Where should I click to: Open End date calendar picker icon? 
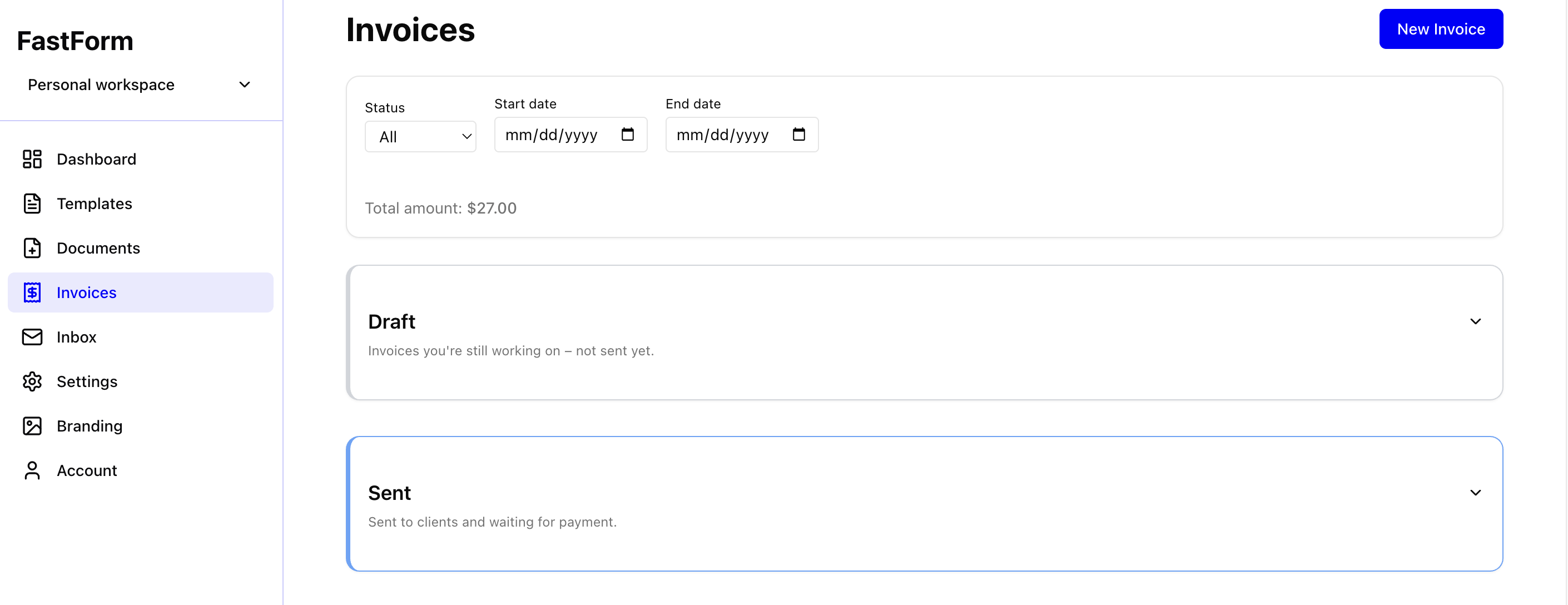tap(798, 134)
